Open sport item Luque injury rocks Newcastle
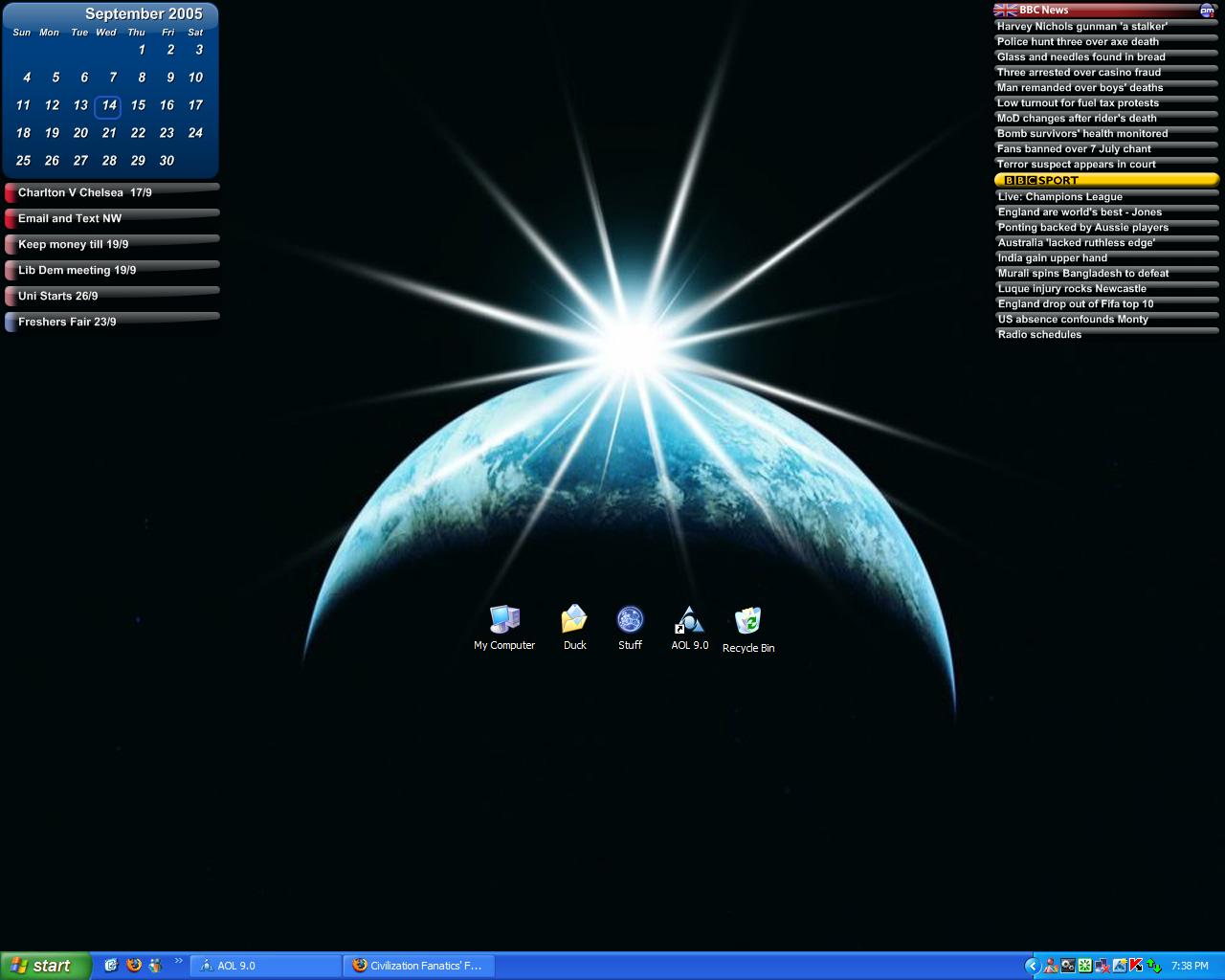Image resolution: width=1225 pixels, height=980 pixels. pyautogui.click(x=1105, y=289)
